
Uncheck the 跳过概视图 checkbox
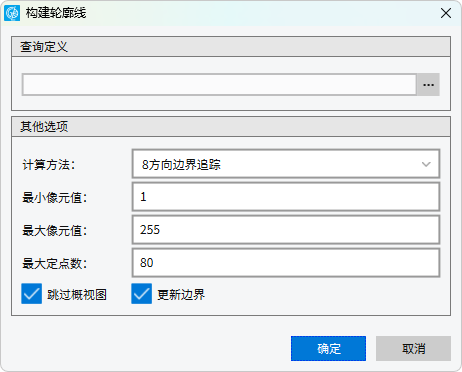click(x=32, y=294)
